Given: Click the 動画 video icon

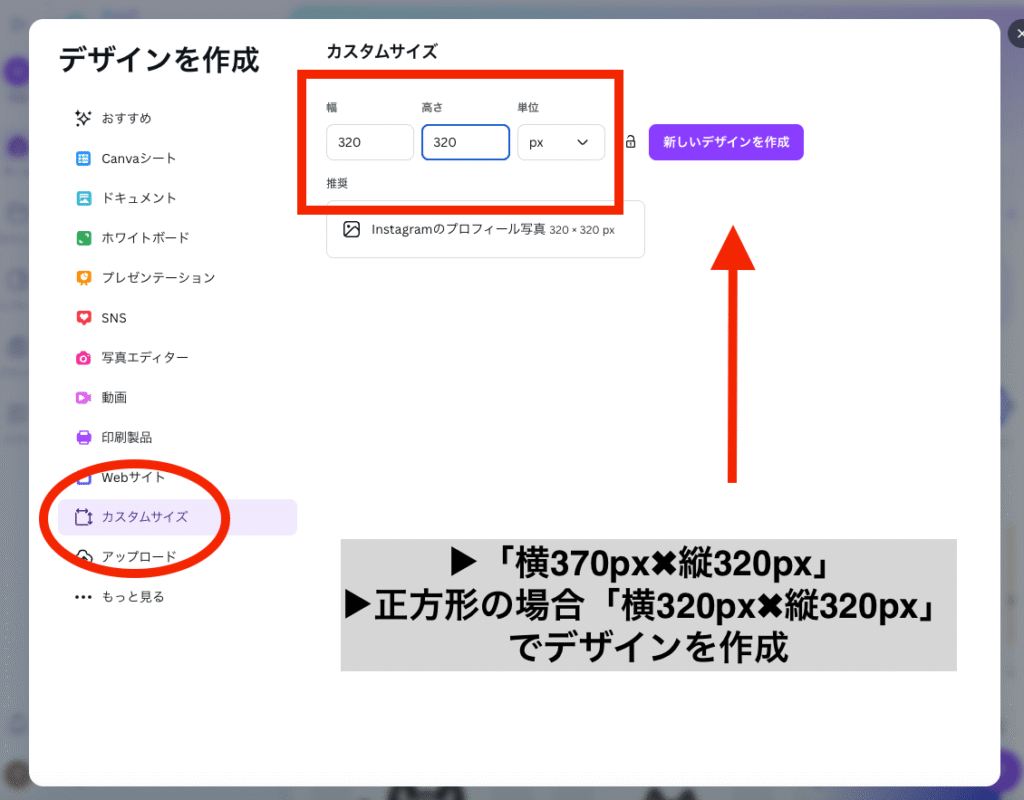Looking at the screenshot, I should (84, 398).
